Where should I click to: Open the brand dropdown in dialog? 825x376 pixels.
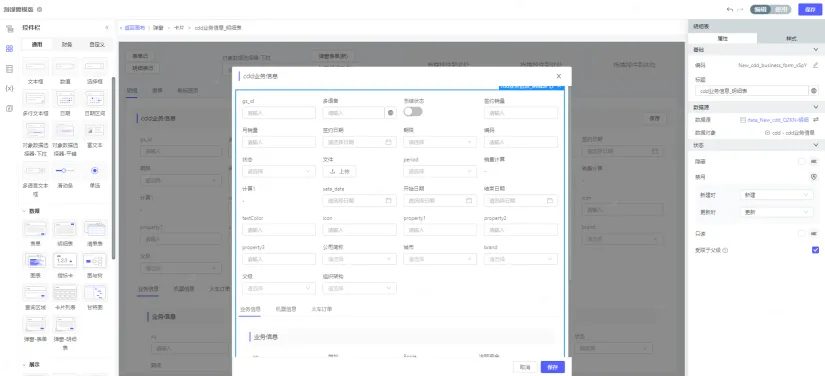click(x=521, y=259)
